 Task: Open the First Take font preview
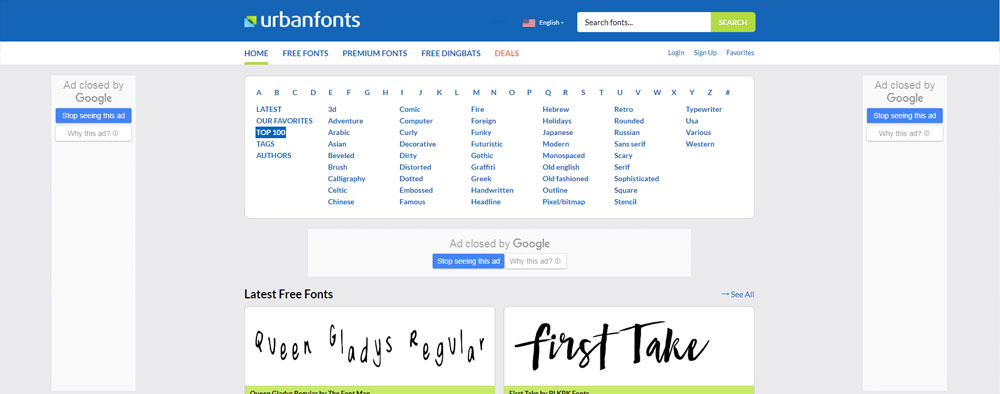[x=629, y=347]
